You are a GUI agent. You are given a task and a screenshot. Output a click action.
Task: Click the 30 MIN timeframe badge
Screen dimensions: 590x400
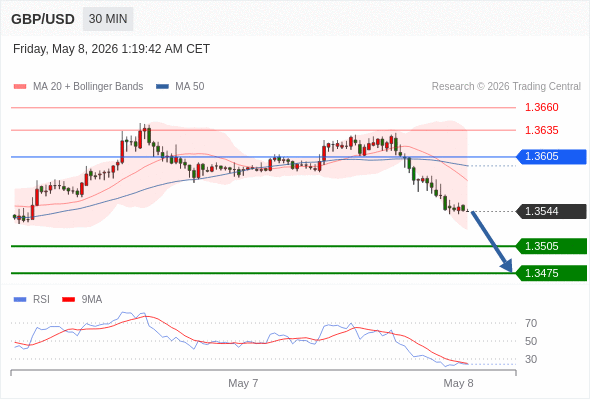pyautogui.click(x=108, y=19)
